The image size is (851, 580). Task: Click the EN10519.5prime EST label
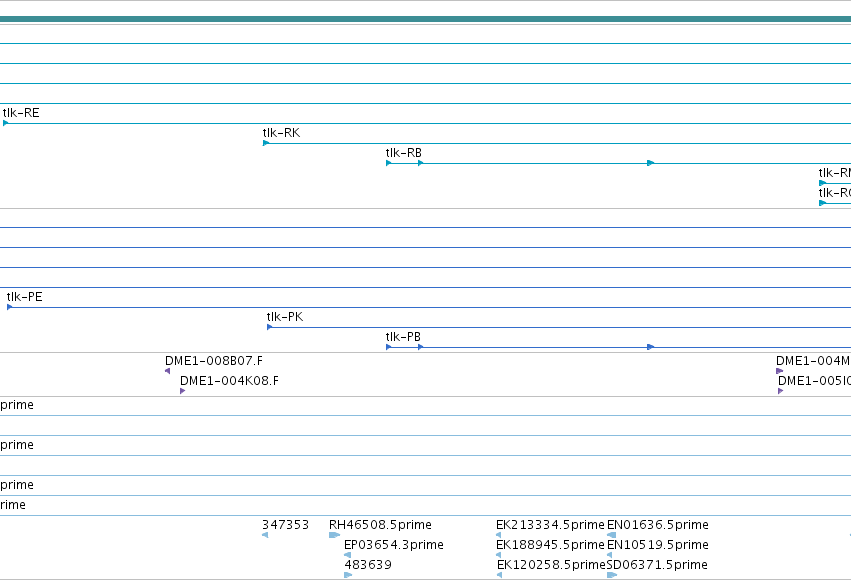658,545
